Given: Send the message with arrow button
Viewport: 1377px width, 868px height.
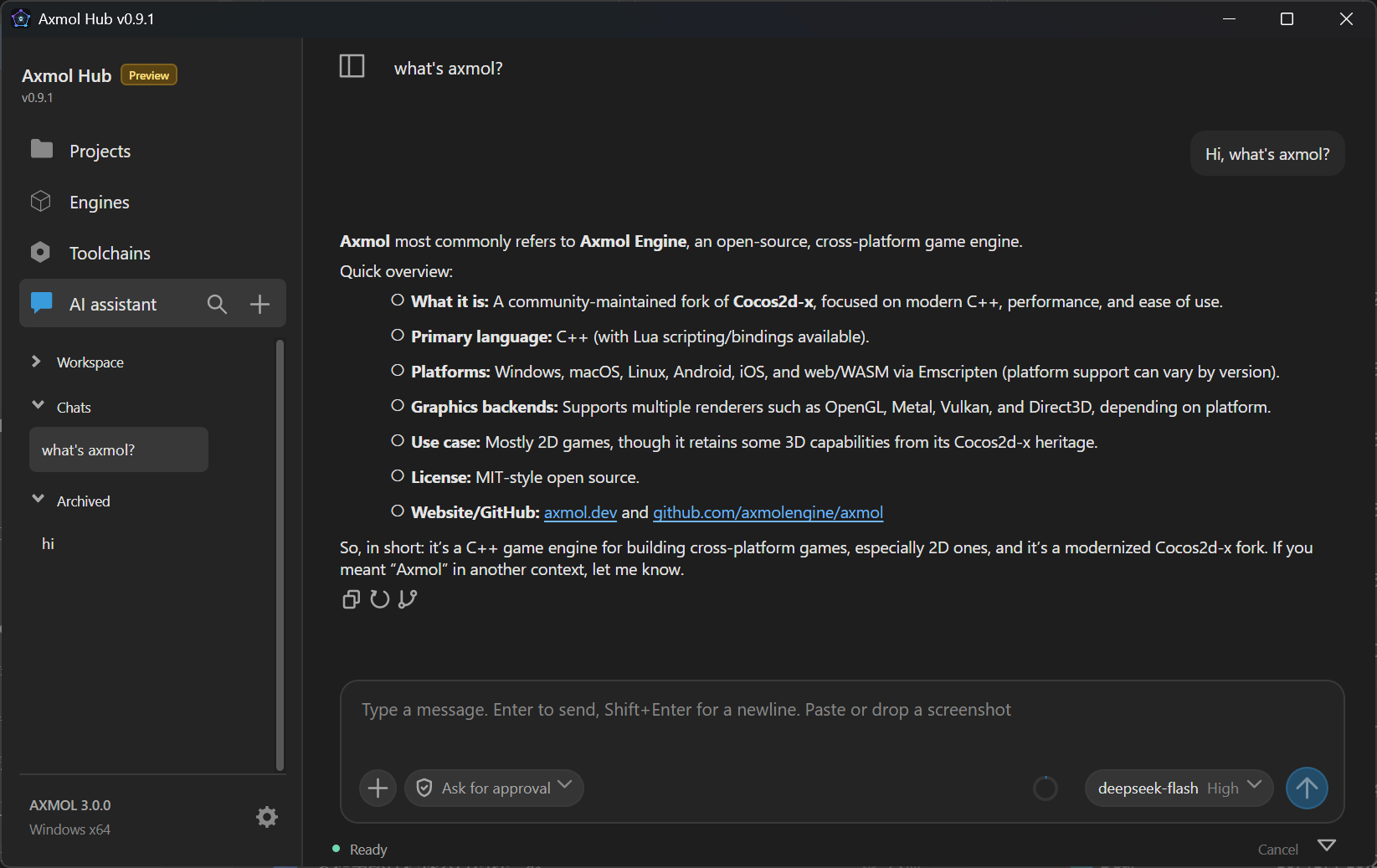Looking at the screenshot, I should point(1307,788).
